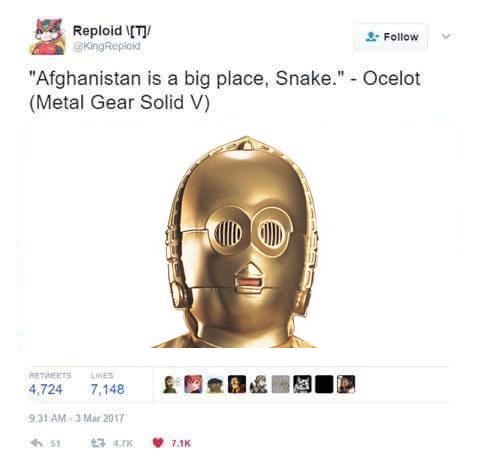Viewport: 480px width, 464px height.
Task: Select the solid black liker avatar
Action: coord(324,384)
